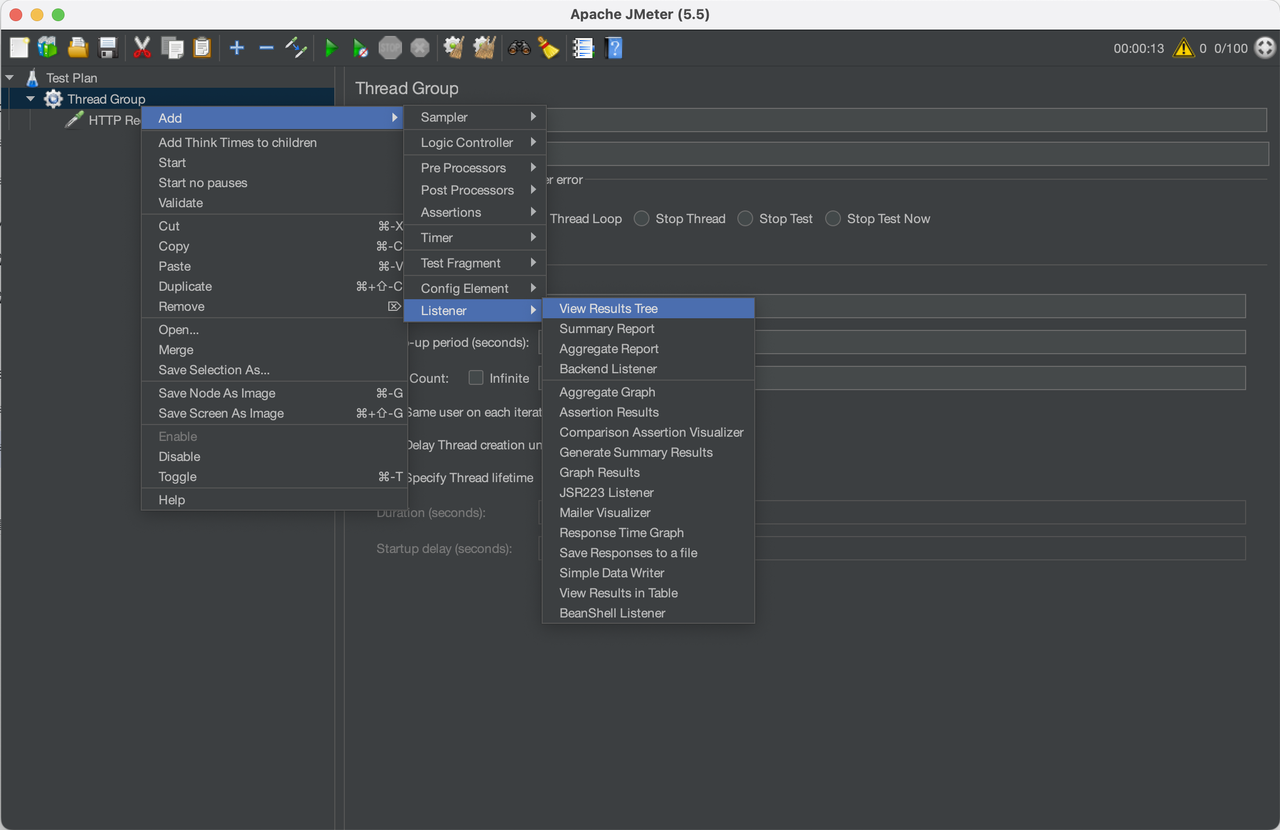
Task: Expand the Assertions submenu
Action: coord(475,212)
